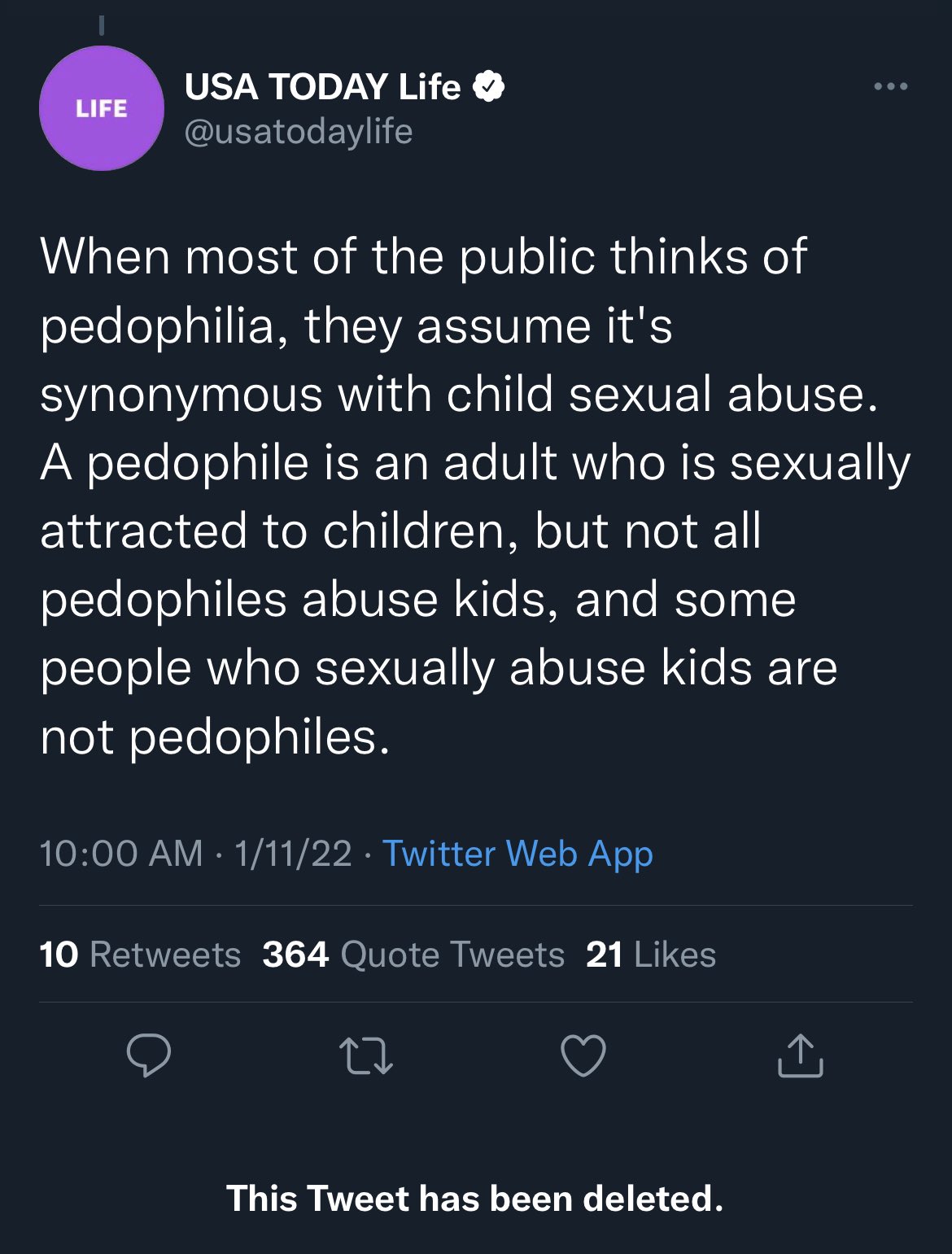Like the tweet with heart icon

(583, 1055)
